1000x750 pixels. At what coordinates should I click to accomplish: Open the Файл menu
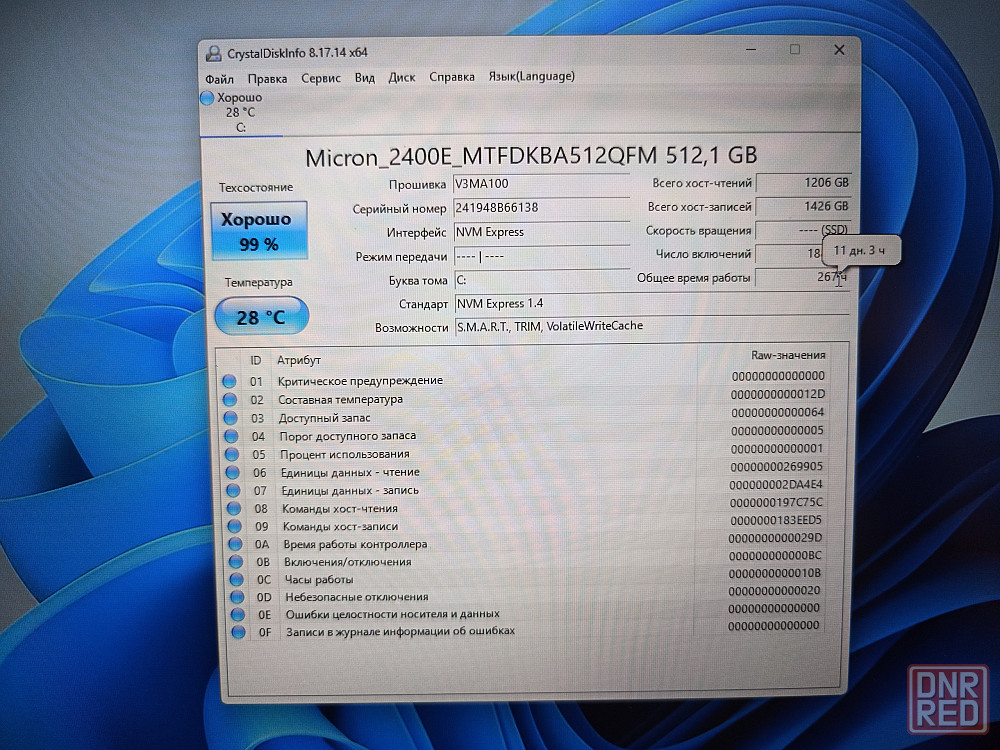(x=219, y=79)
